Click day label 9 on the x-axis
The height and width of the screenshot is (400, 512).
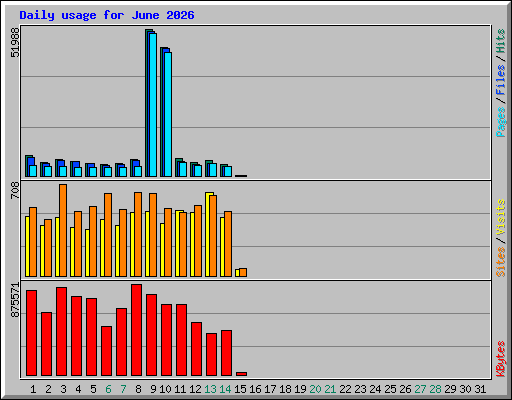[x=153, y=389]
